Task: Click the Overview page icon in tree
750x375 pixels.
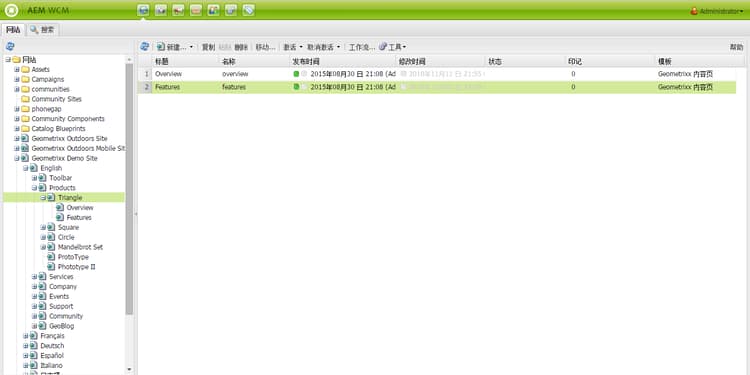Action: point(60,208)
